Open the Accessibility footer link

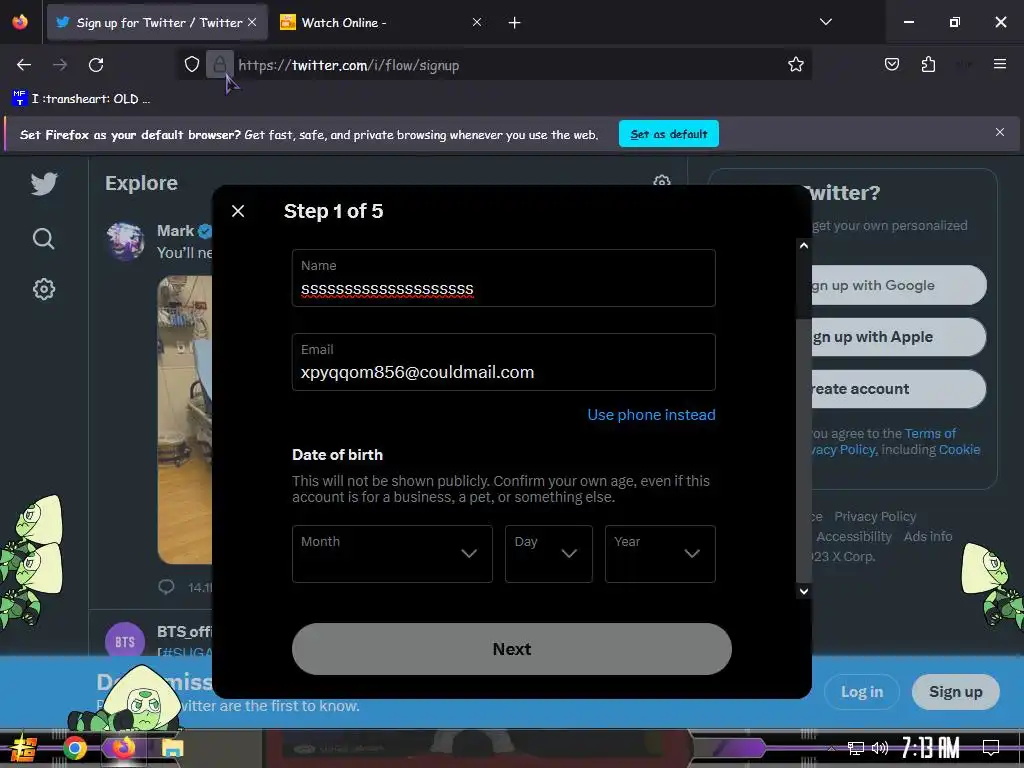pos(854,537)
